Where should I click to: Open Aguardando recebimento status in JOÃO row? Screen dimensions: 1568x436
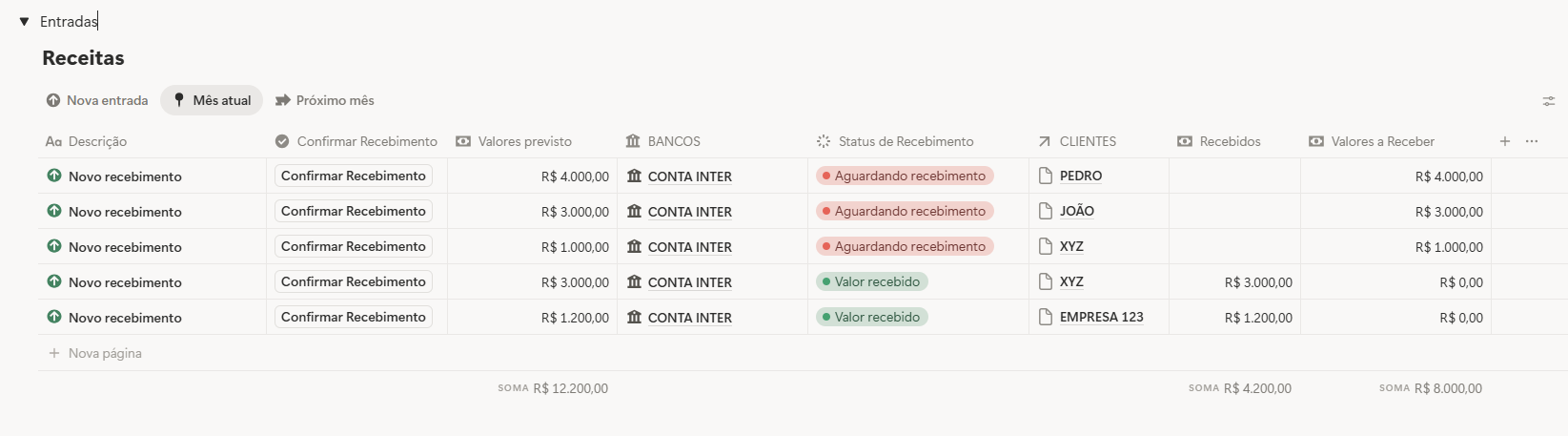[x=905, y=211]
